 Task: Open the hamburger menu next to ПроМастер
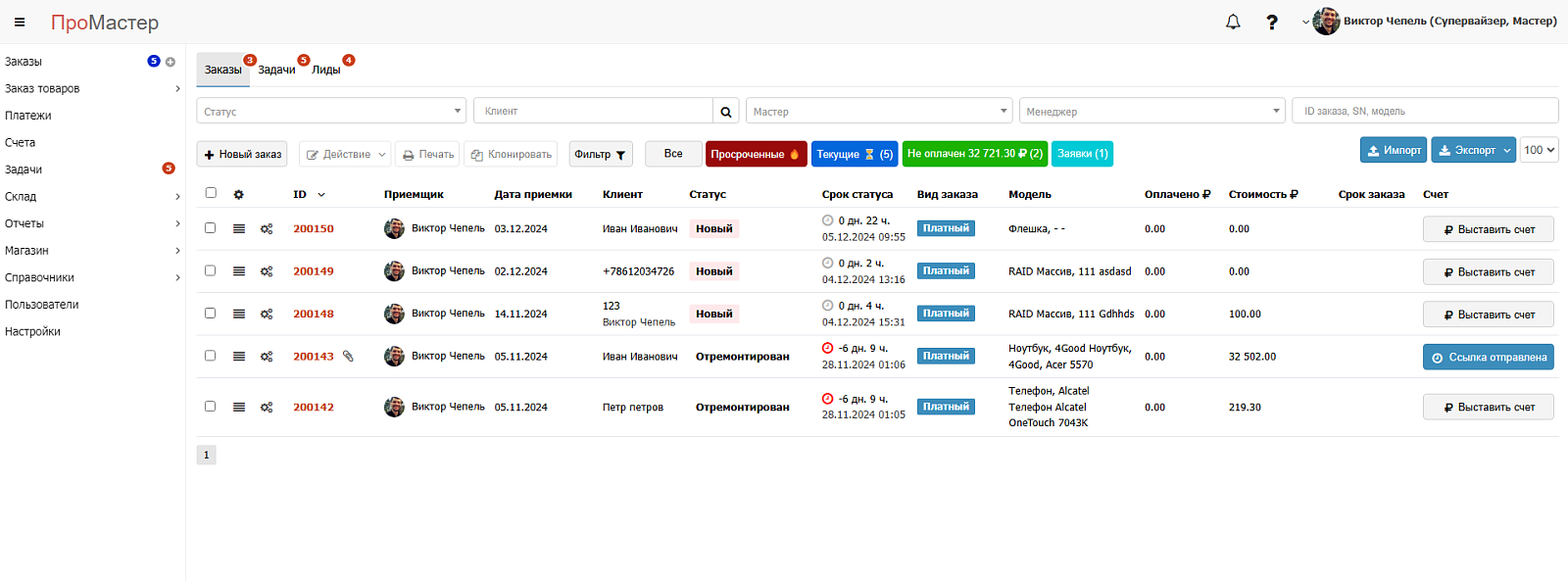click(20, 22)
